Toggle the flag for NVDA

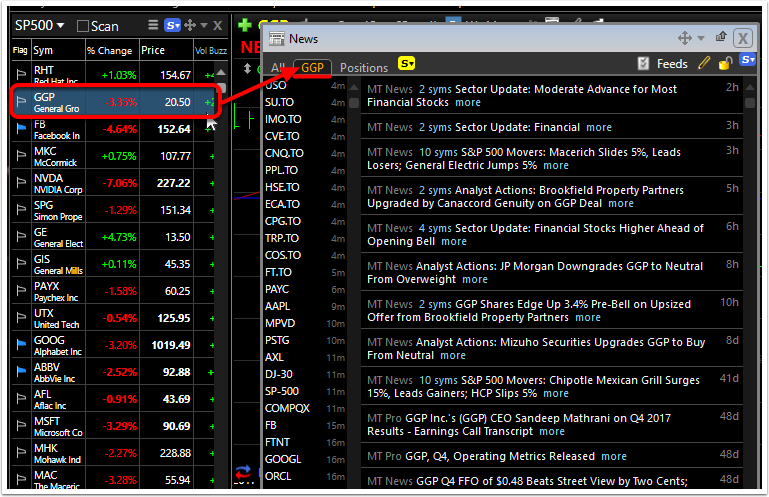(x=21, y=182)
